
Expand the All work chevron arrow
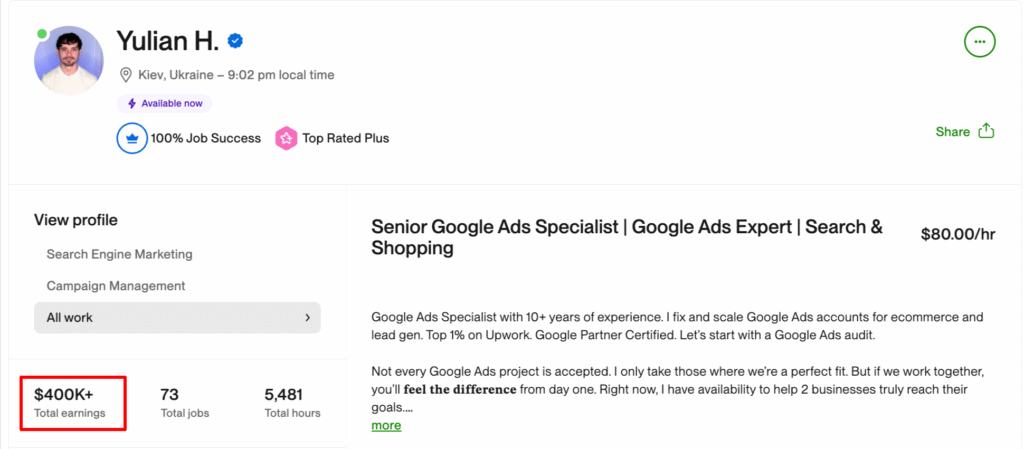point(307,318)
